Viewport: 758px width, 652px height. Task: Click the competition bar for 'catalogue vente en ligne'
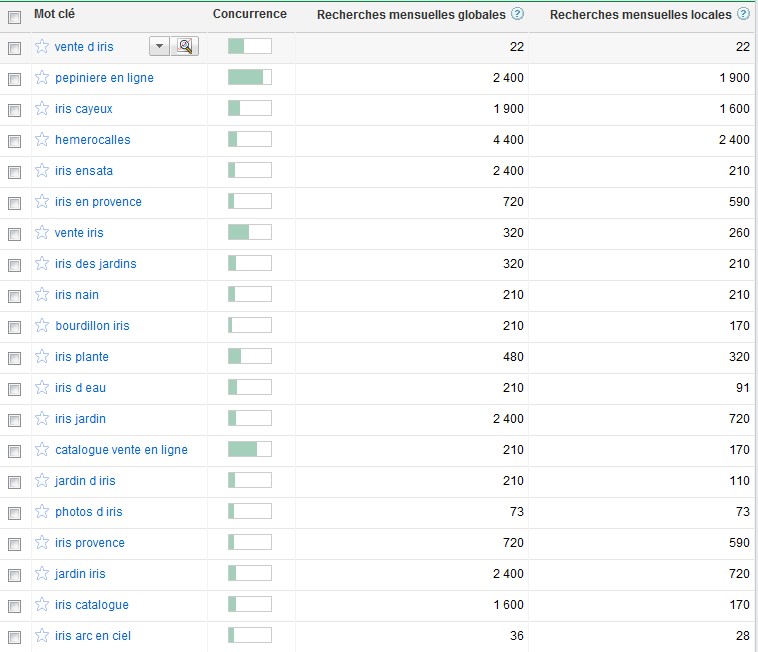tap(250, 449)
